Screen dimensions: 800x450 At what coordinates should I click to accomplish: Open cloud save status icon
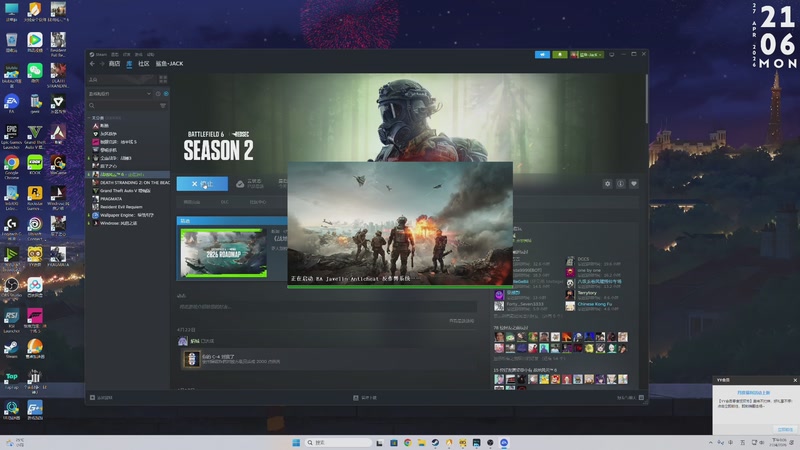(240, 184)
